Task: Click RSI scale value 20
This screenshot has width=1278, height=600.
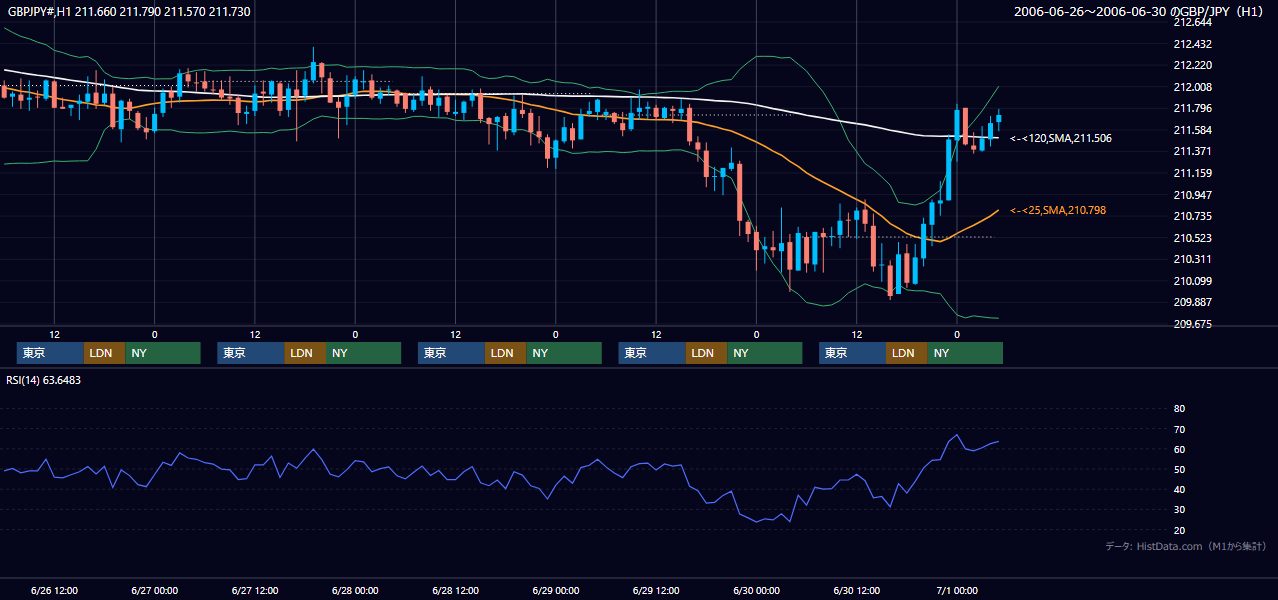Action: (1180, 530)
